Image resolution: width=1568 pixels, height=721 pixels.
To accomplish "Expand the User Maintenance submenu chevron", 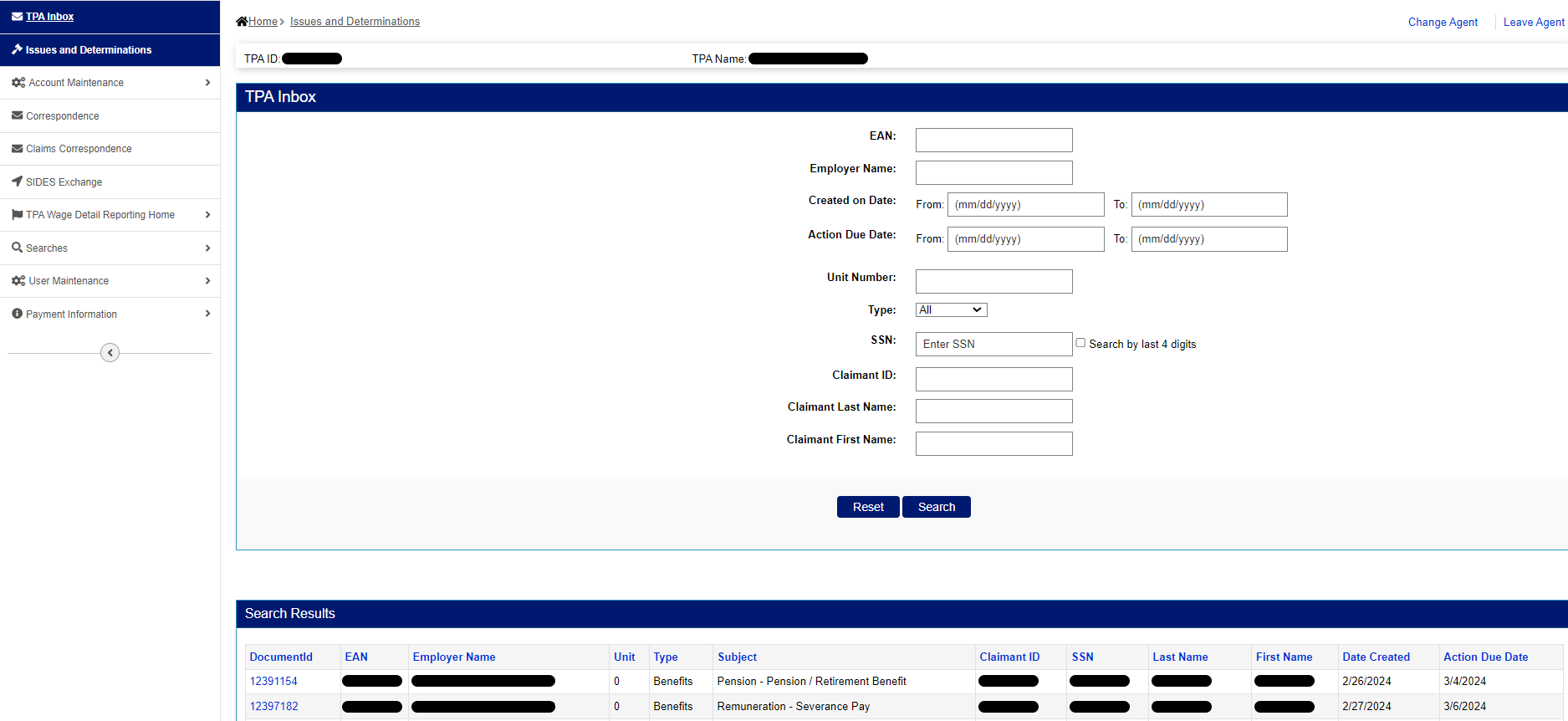I will click(207, 281).
